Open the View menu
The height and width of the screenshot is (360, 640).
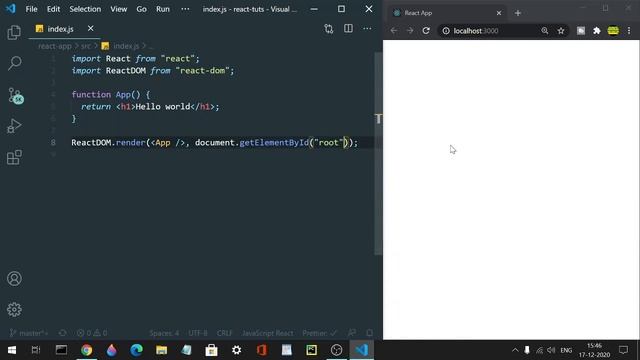click(118, 9)
